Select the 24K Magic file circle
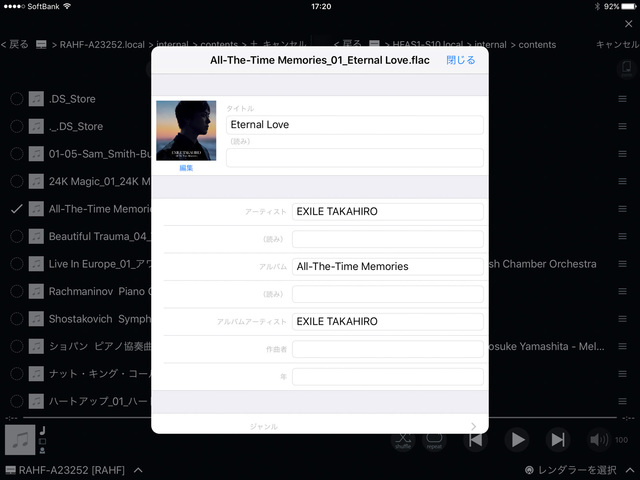 pyautogui.click(x=17, y=181)
